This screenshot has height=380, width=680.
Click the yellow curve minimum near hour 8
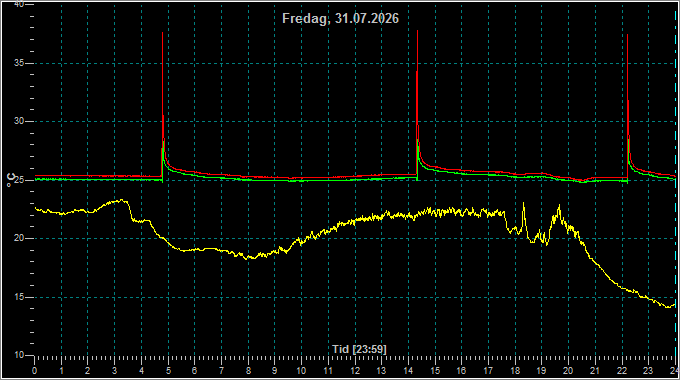249,259
